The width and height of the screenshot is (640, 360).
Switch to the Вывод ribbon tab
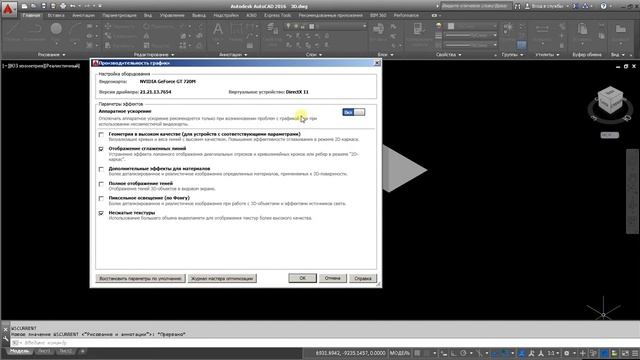199,15
